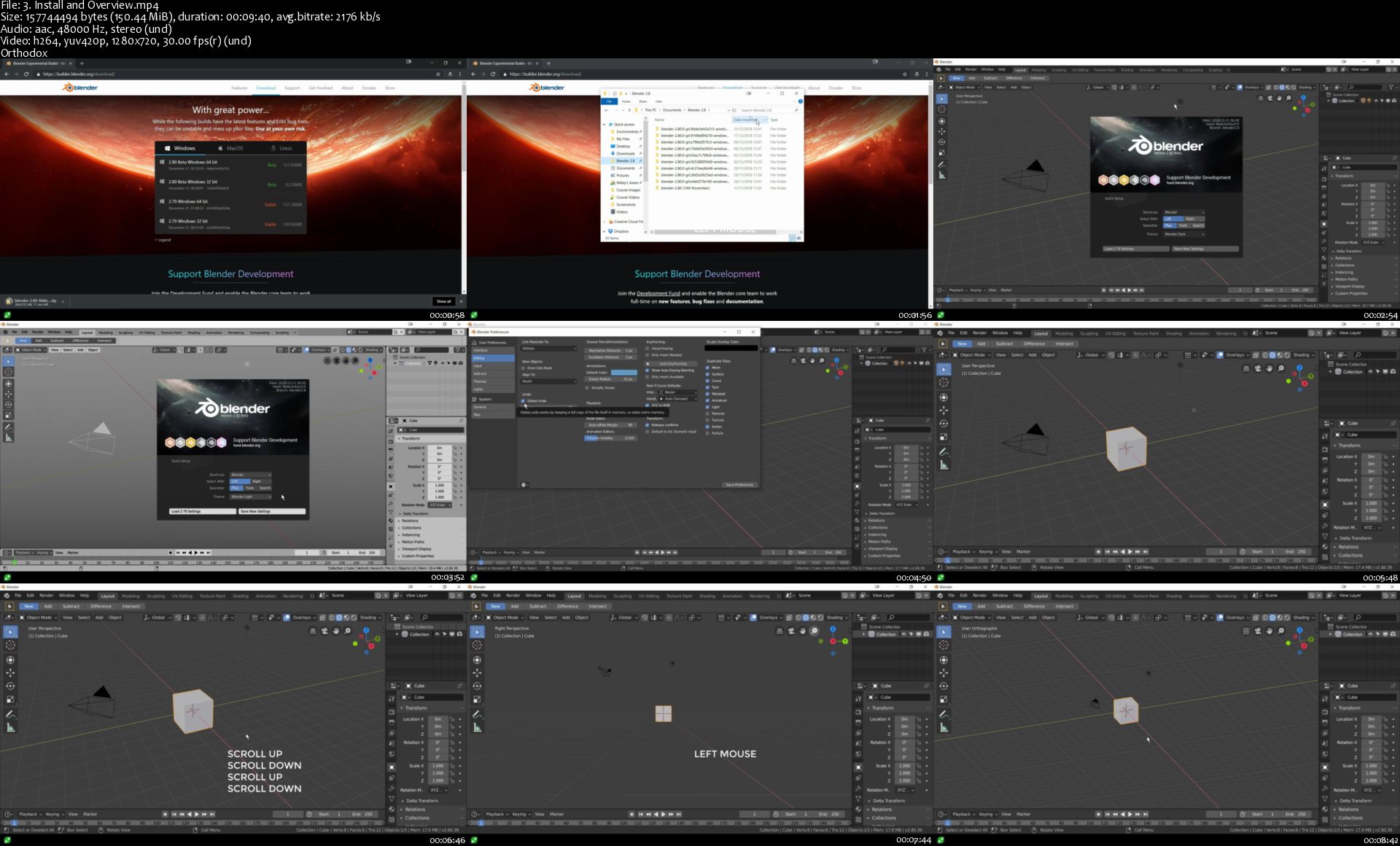Enable the Simplify Stroke checkbox
Viewport: 1400px width, 846px height.
coord(588,388)
